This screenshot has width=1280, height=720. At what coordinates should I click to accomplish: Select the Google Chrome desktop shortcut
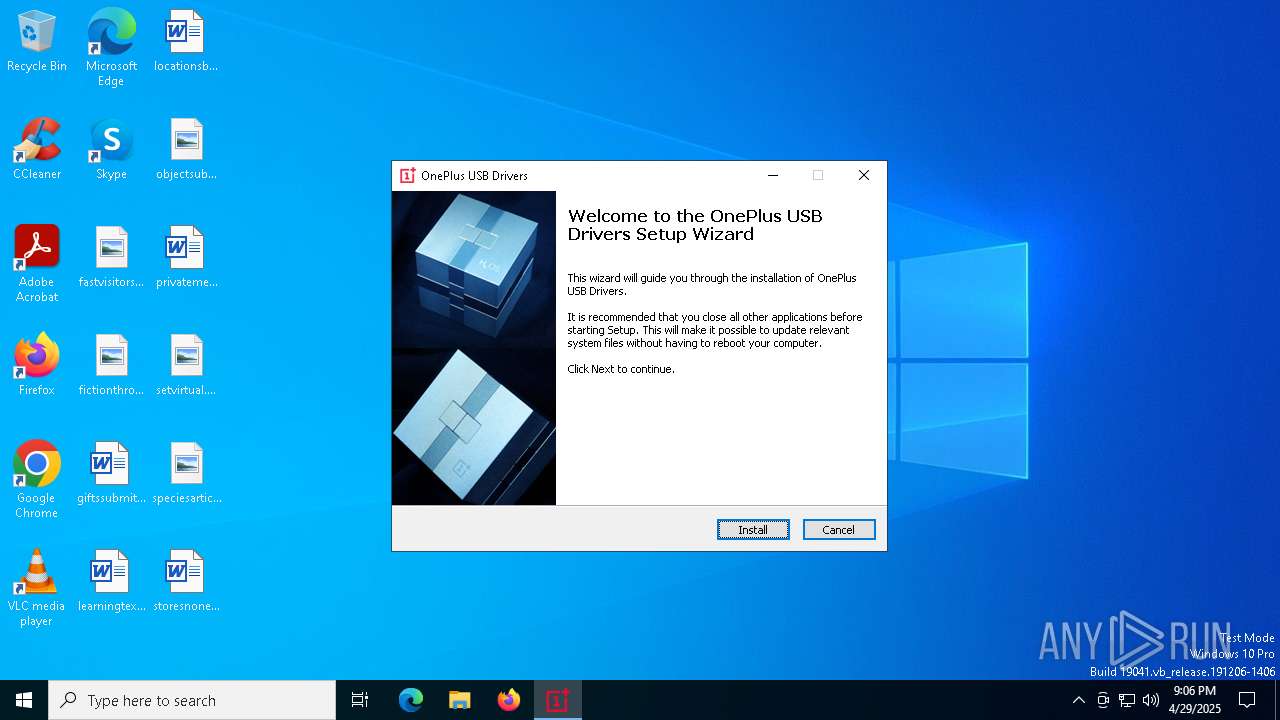tap(37, 480)
